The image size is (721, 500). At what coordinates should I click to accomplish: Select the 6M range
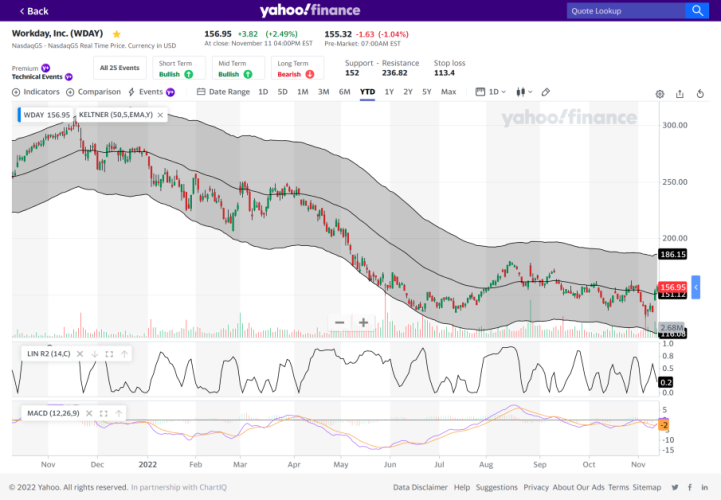pos(344,92)
